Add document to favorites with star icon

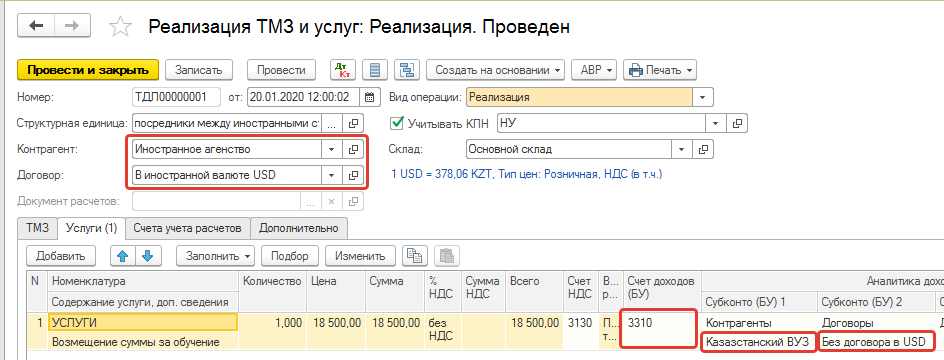click(120, 26)
